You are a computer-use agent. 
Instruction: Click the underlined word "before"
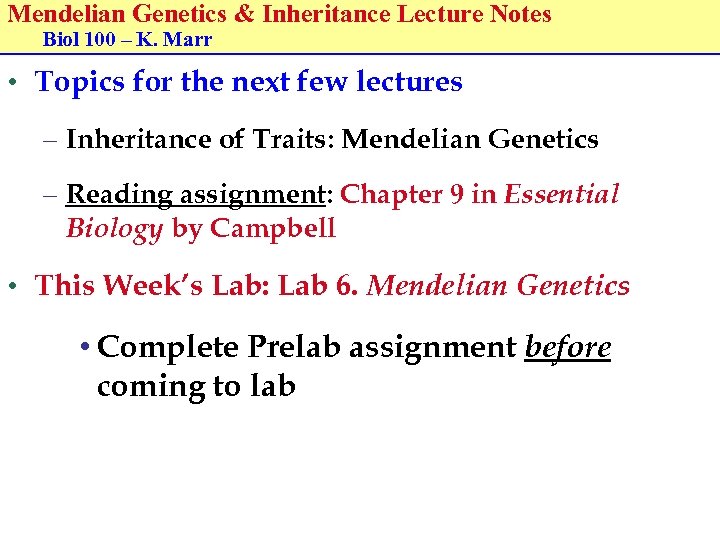[568, 348]
